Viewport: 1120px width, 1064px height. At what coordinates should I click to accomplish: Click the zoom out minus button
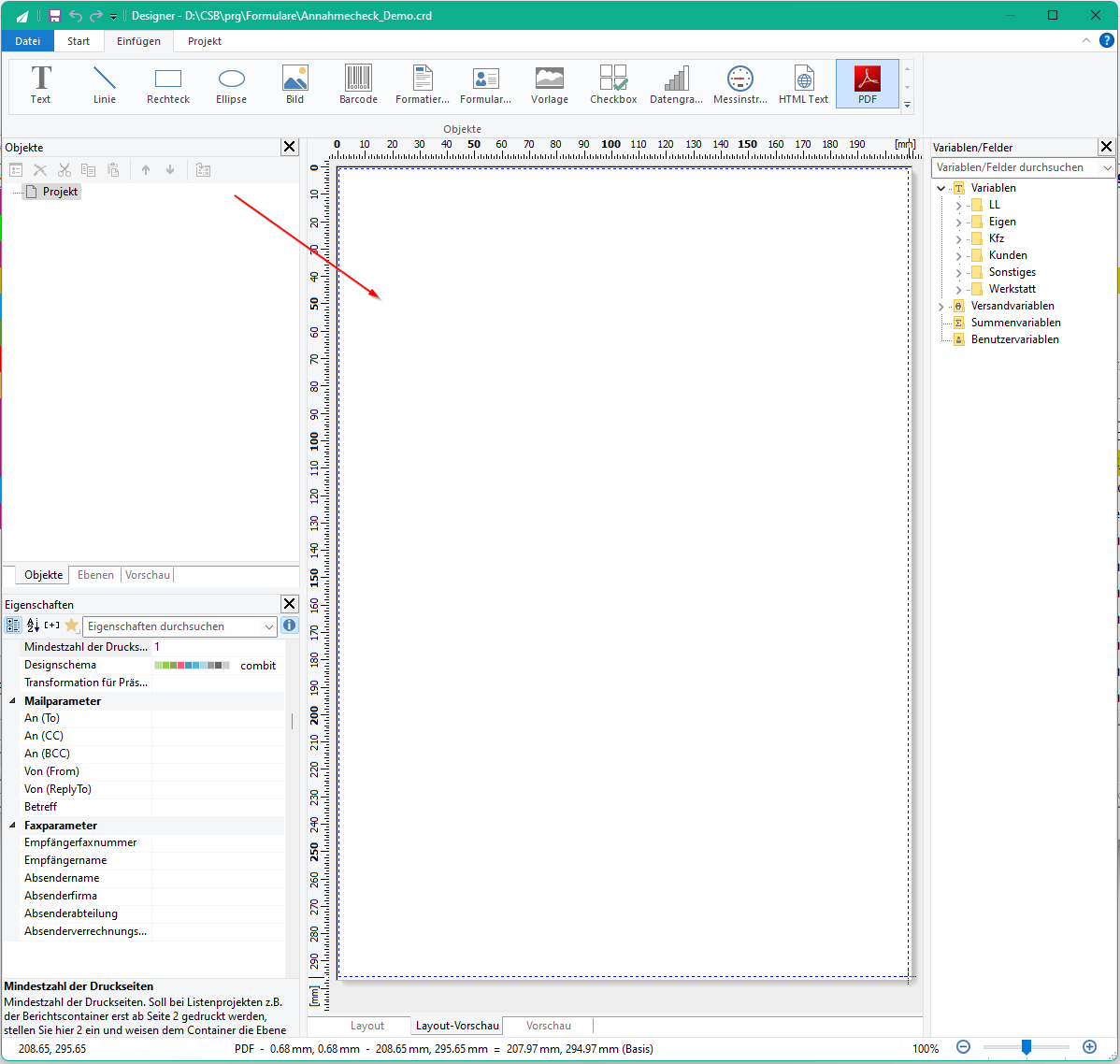pos(964,1047)
